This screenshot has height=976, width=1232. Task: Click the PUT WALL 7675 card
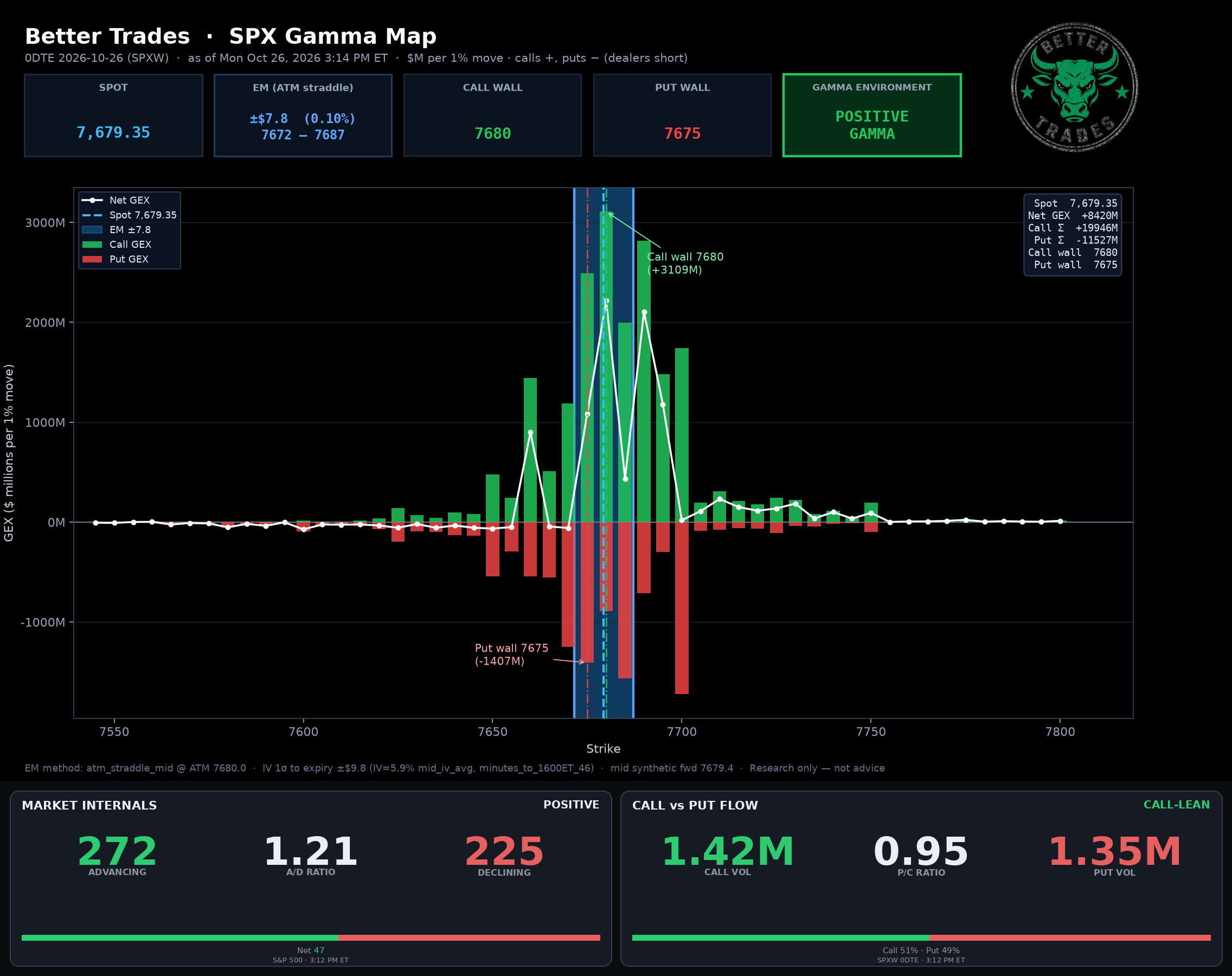click(682, 115)
